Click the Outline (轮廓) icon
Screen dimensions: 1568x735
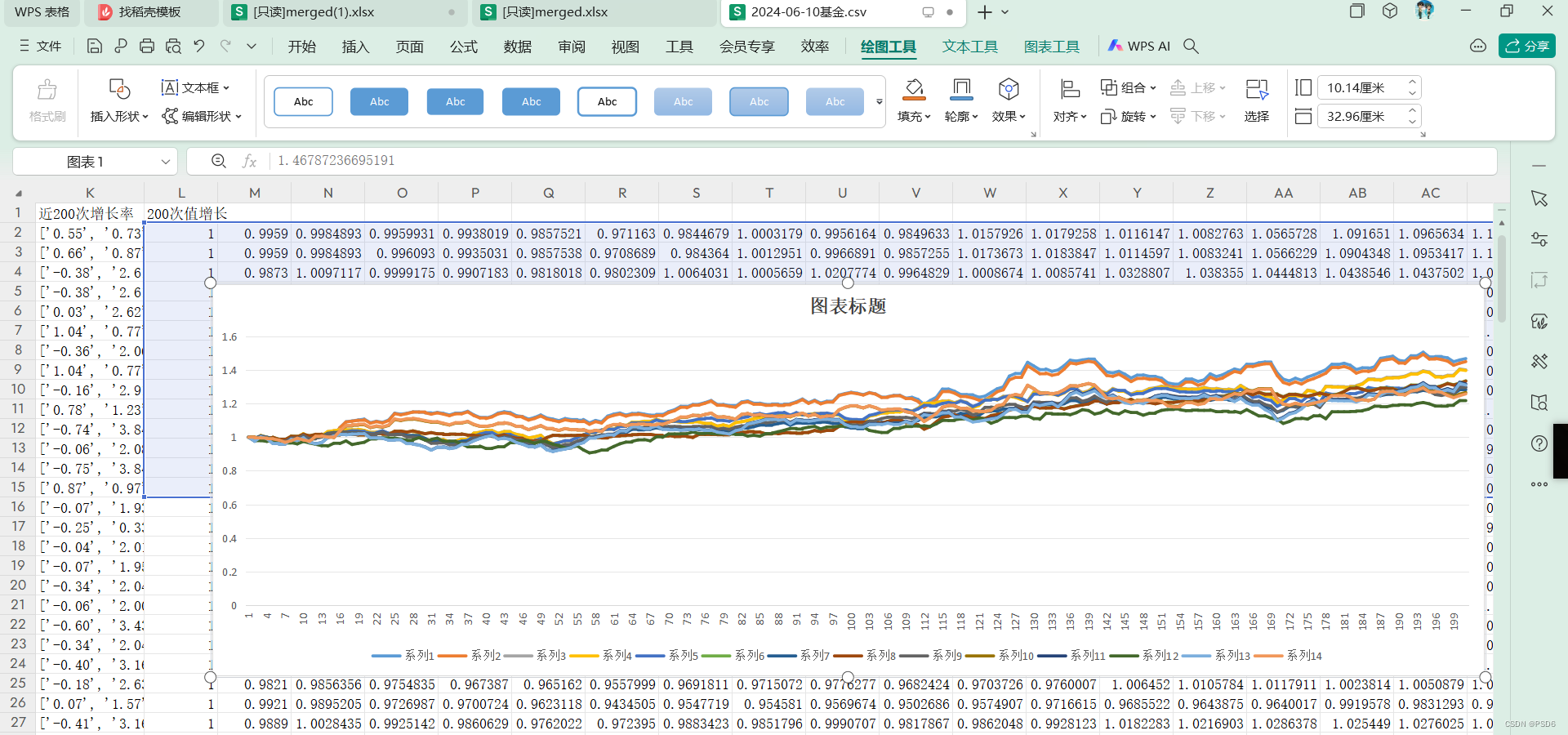(961, 87)
